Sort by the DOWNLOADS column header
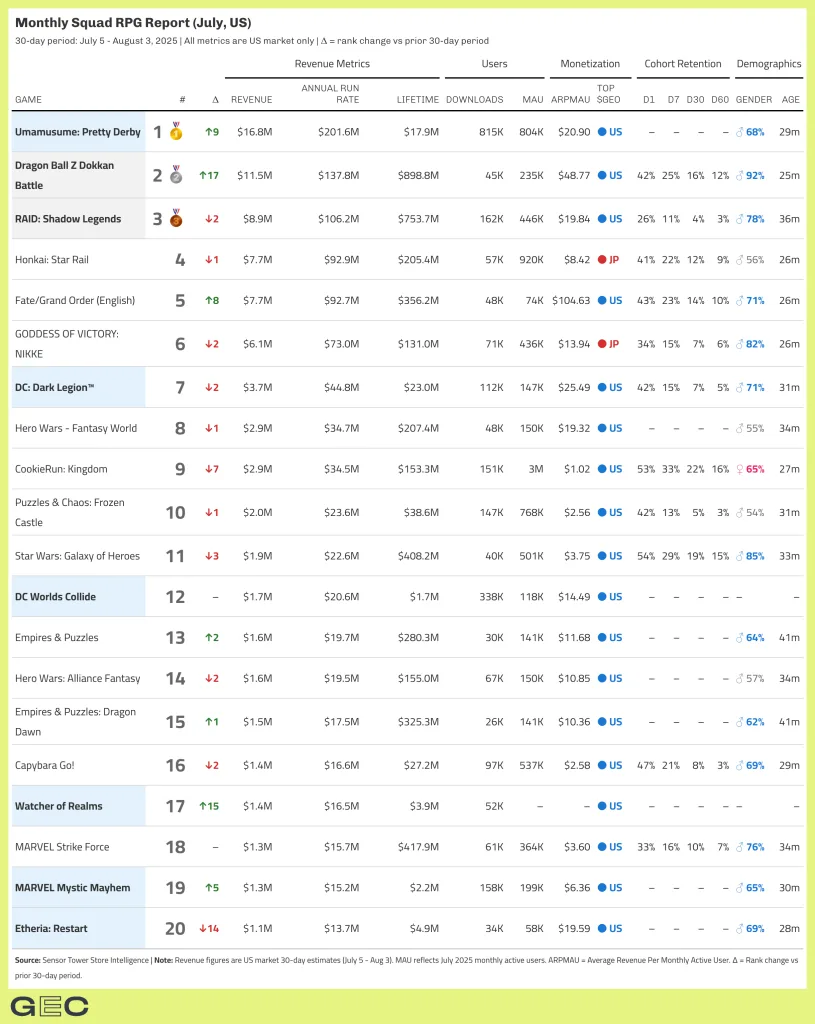Viewport: 815px width, 1024px height. click(474, 100)
